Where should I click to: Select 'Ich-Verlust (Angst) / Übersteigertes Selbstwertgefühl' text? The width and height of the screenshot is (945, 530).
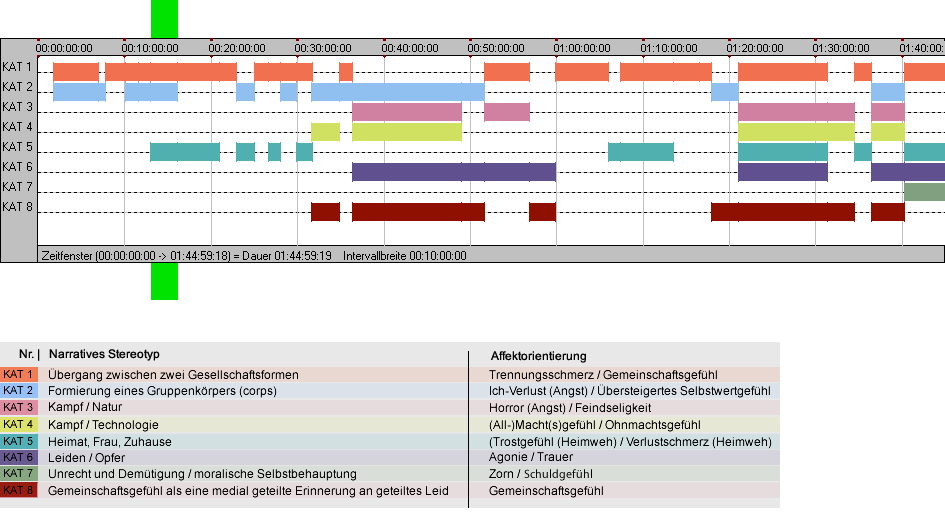point(630,391)
